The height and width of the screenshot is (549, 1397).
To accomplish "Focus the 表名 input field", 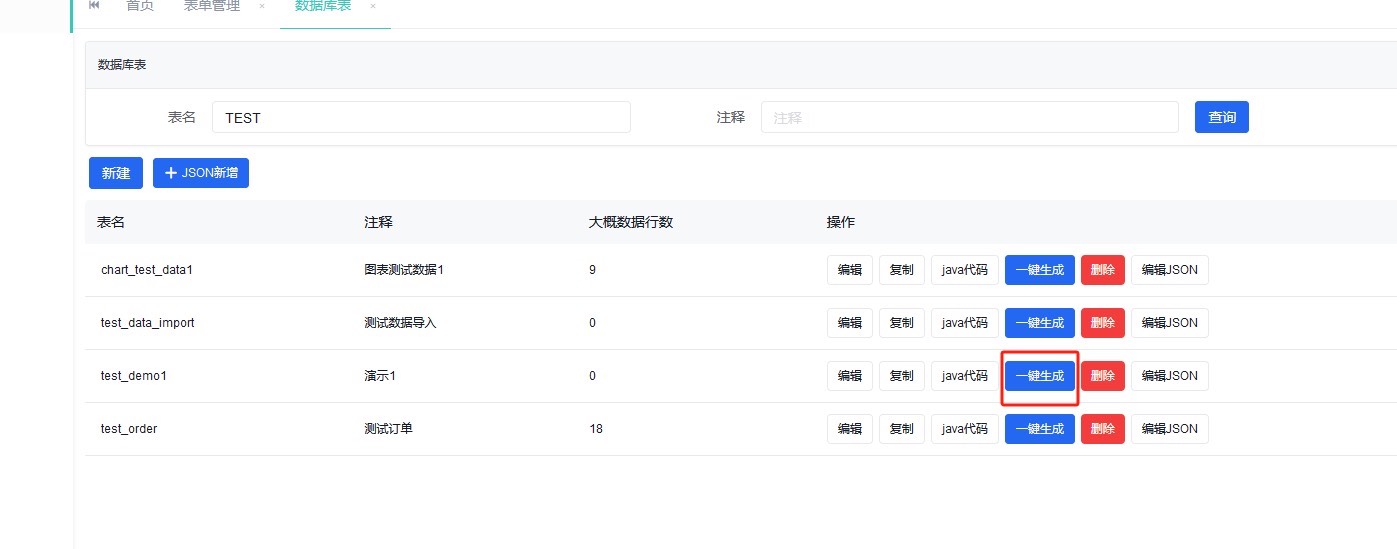I will (x=421, y=117).
